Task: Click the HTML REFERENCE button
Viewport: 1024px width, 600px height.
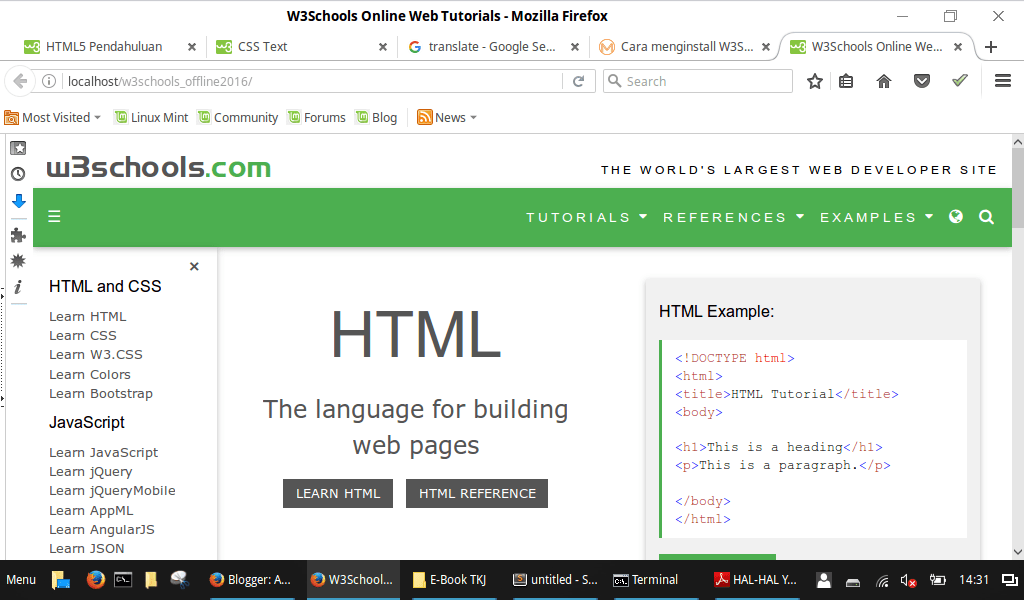Action: 477,494
